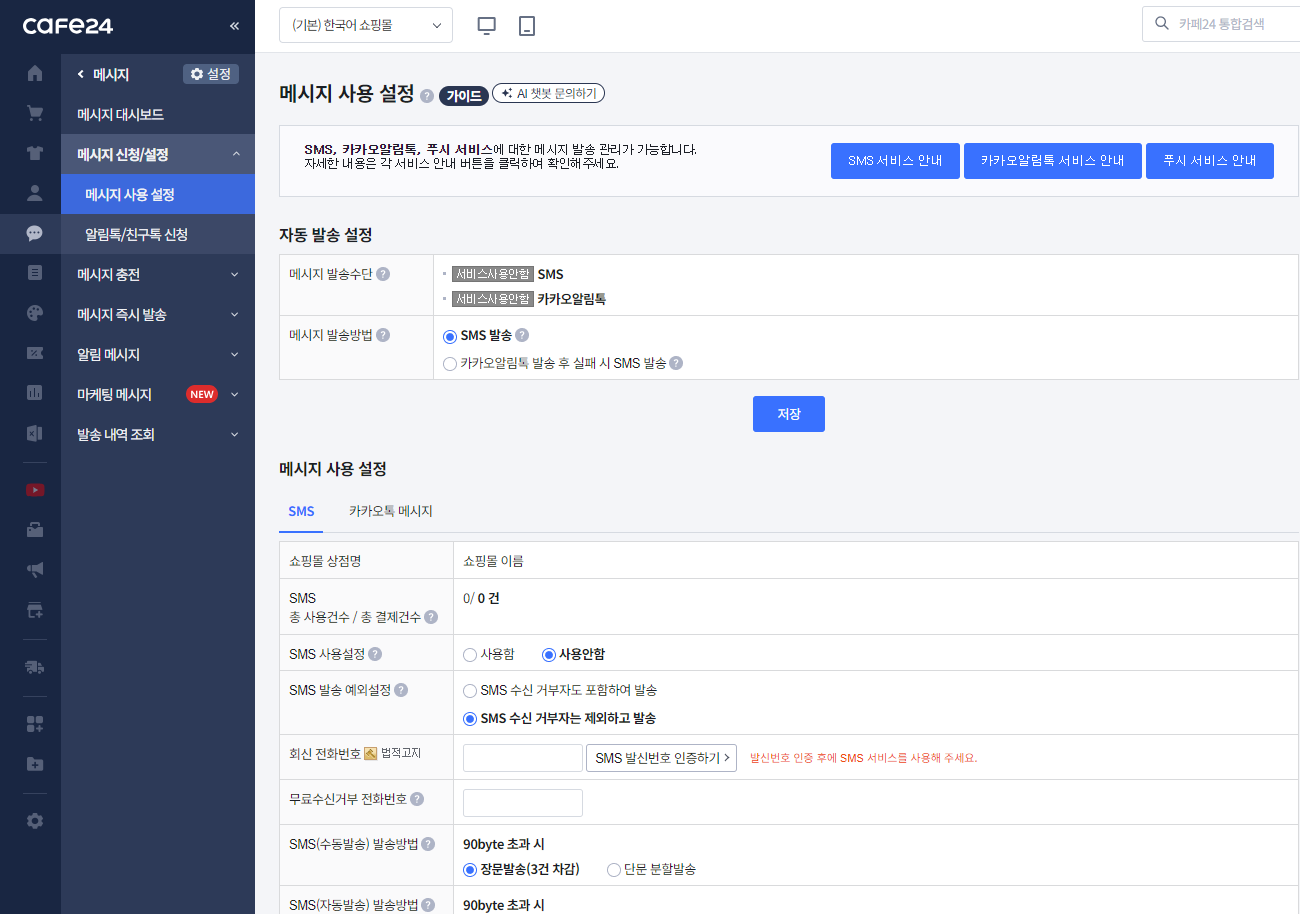Image resolution: width=1300 pixels, height=914 pixels.
Task: Open the statistics bar chart icon
Action: point(35,393)
